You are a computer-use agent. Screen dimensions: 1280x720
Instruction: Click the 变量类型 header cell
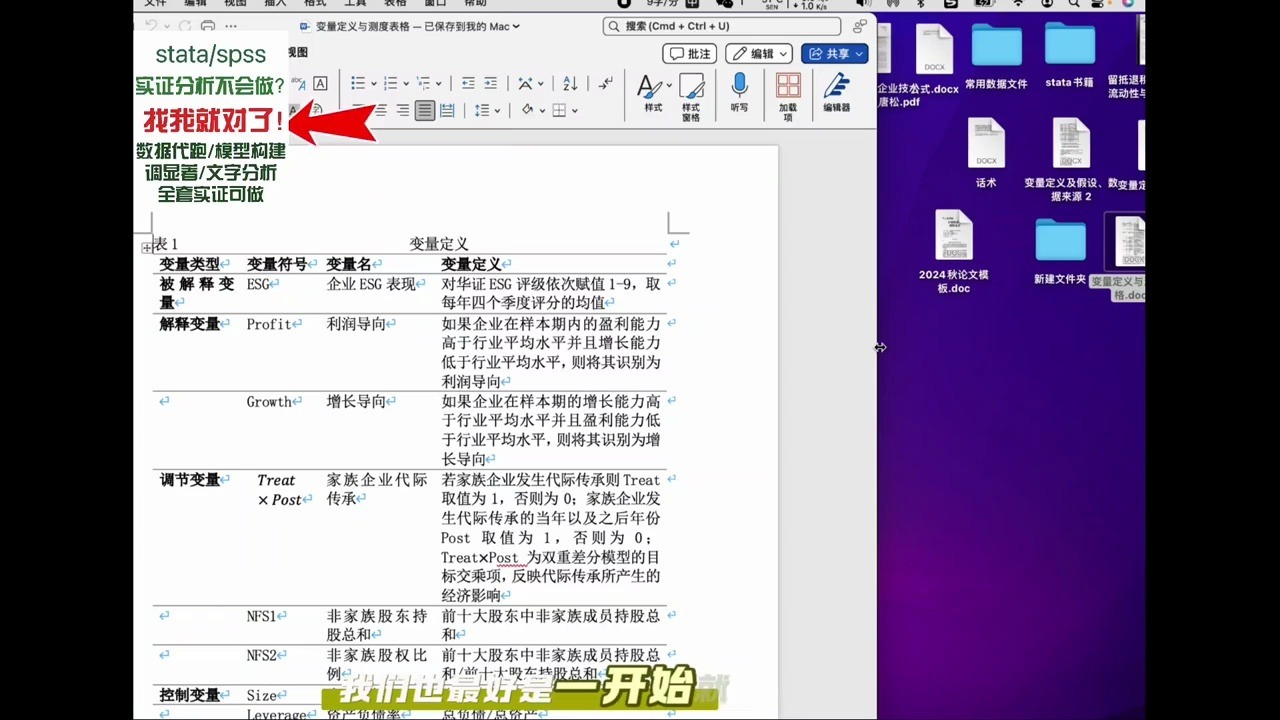click(189, 264)
